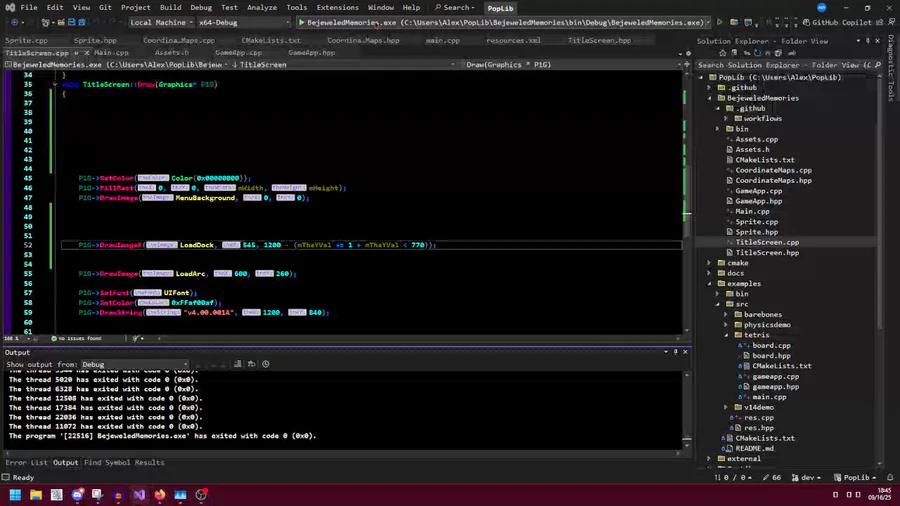Open Firefox from the Windows taskbar
The image size is (900, 506).
point(160,495)
